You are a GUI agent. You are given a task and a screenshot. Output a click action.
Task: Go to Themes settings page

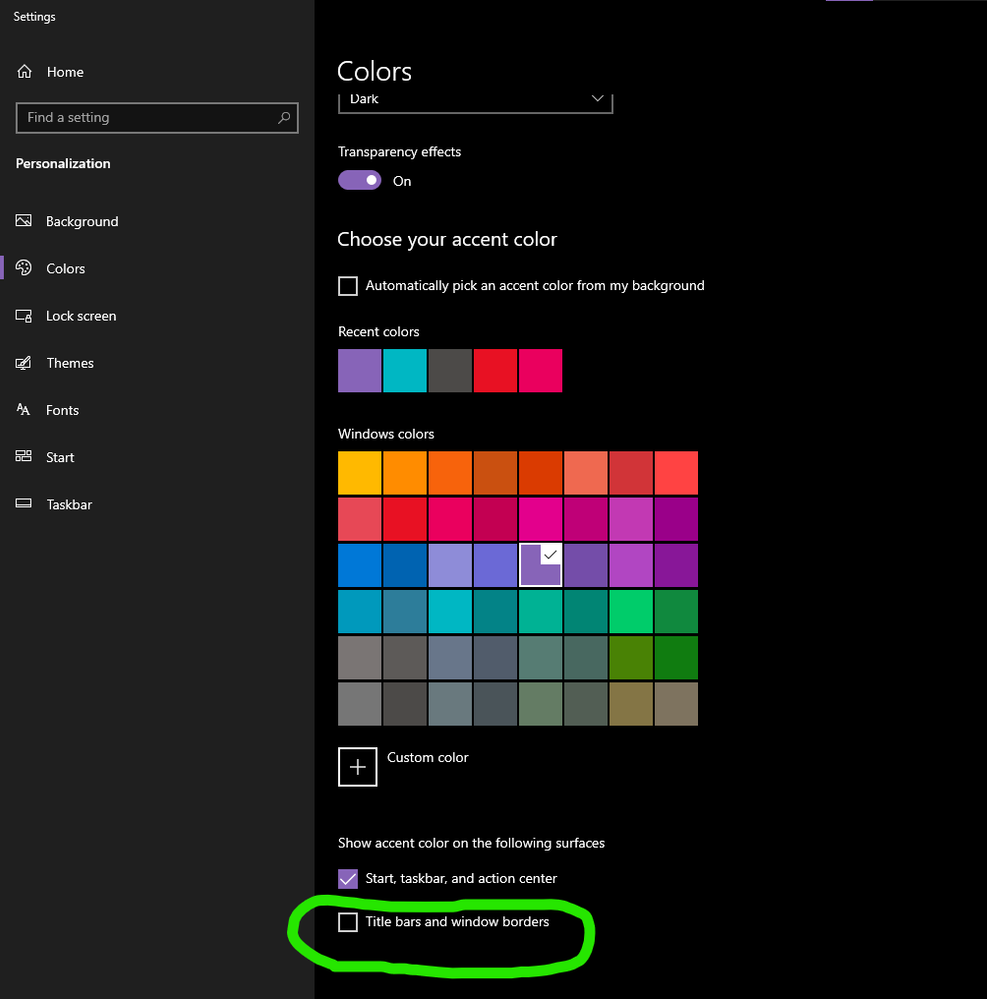(70, 363)
